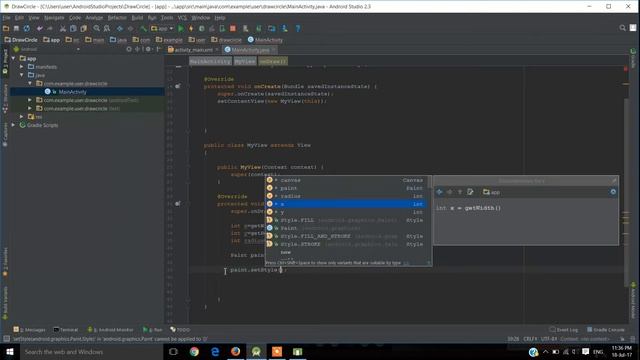Run the app with green play button
The width and height of the screenshot is (640, 360).
[x=180, y=29]
